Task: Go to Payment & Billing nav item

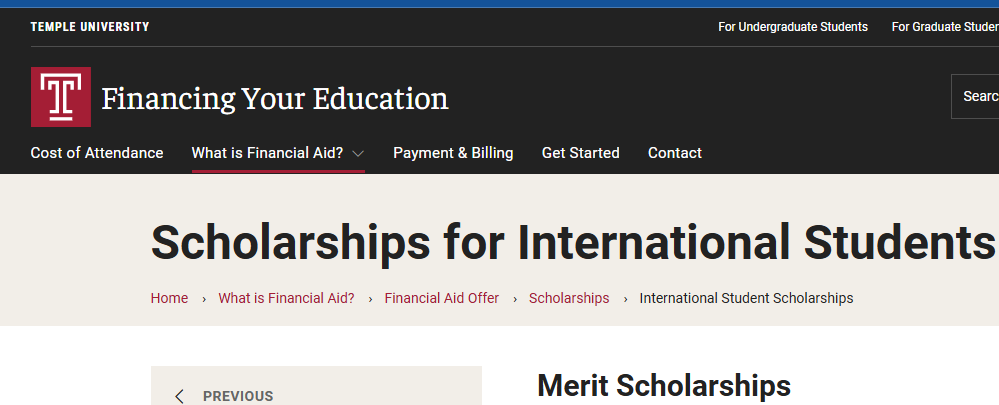Action: 453,153
